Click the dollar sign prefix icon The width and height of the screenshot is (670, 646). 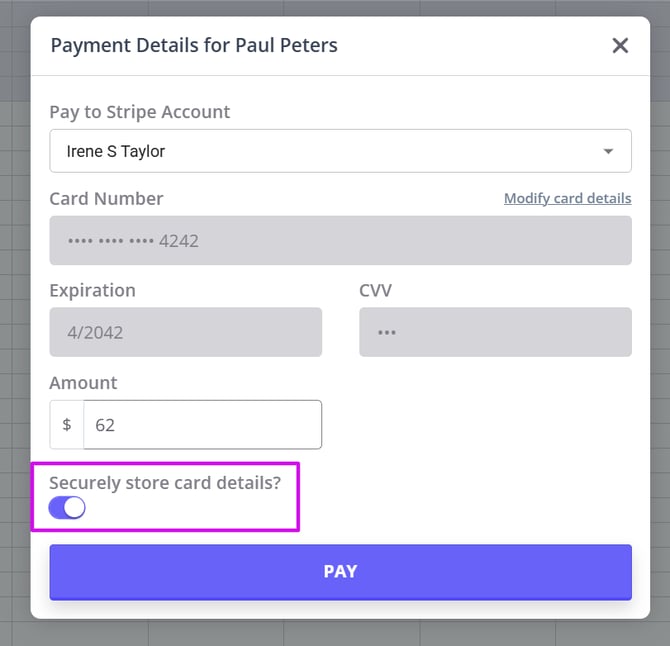(67, 425)
